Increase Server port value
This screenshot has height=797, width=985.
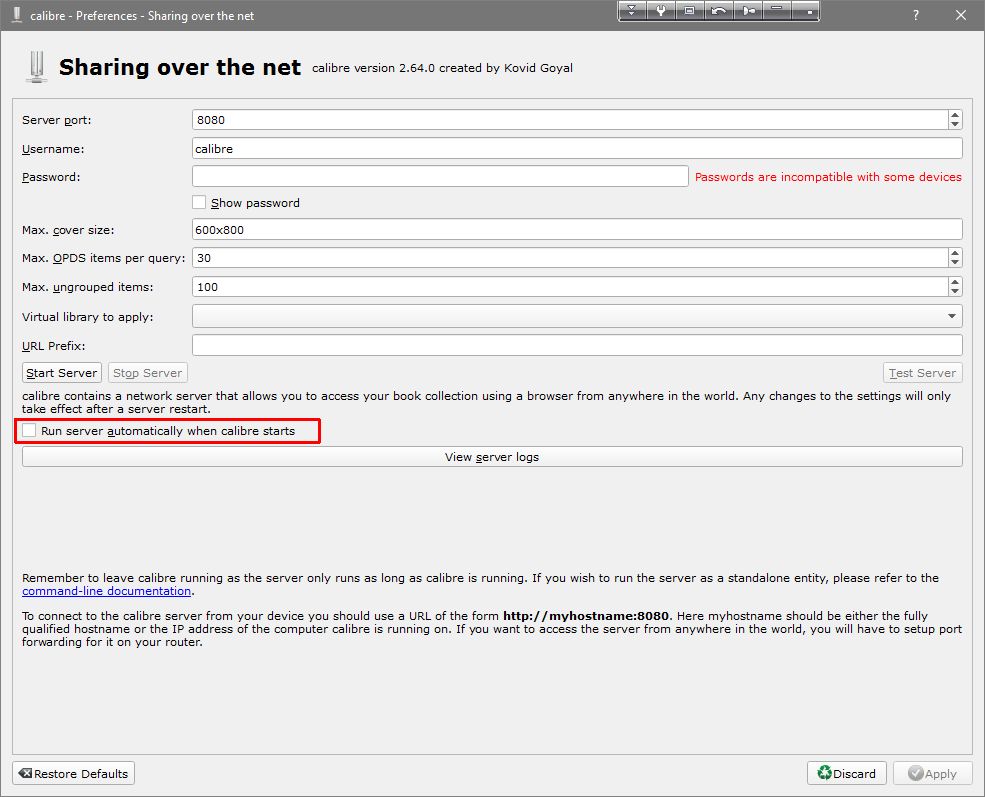click(955, 115)
